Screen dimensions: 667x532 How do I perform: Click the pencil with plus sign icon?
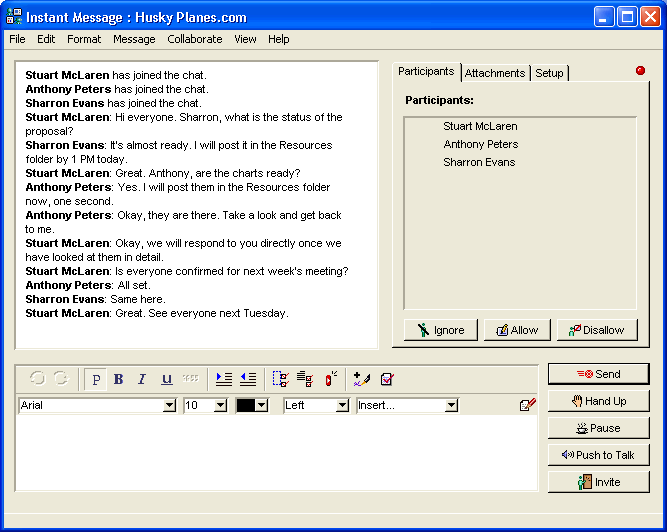362,379
